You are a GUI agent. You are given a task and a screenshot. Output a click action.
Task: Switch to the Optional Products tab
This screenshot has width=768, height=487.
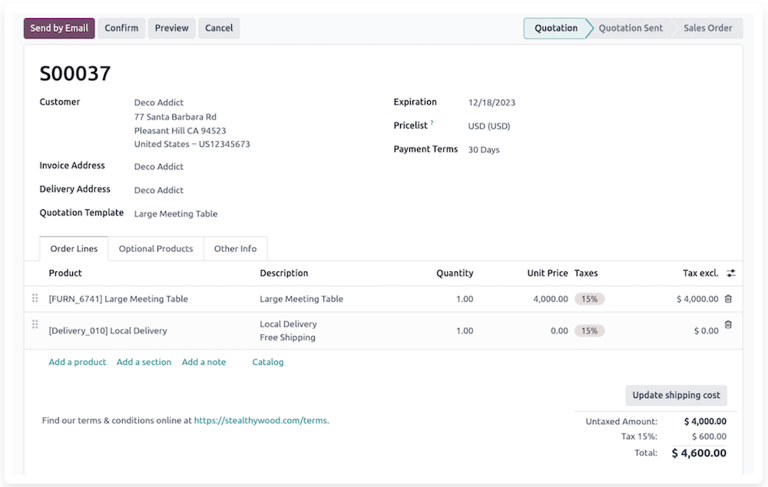coord(156,248)
